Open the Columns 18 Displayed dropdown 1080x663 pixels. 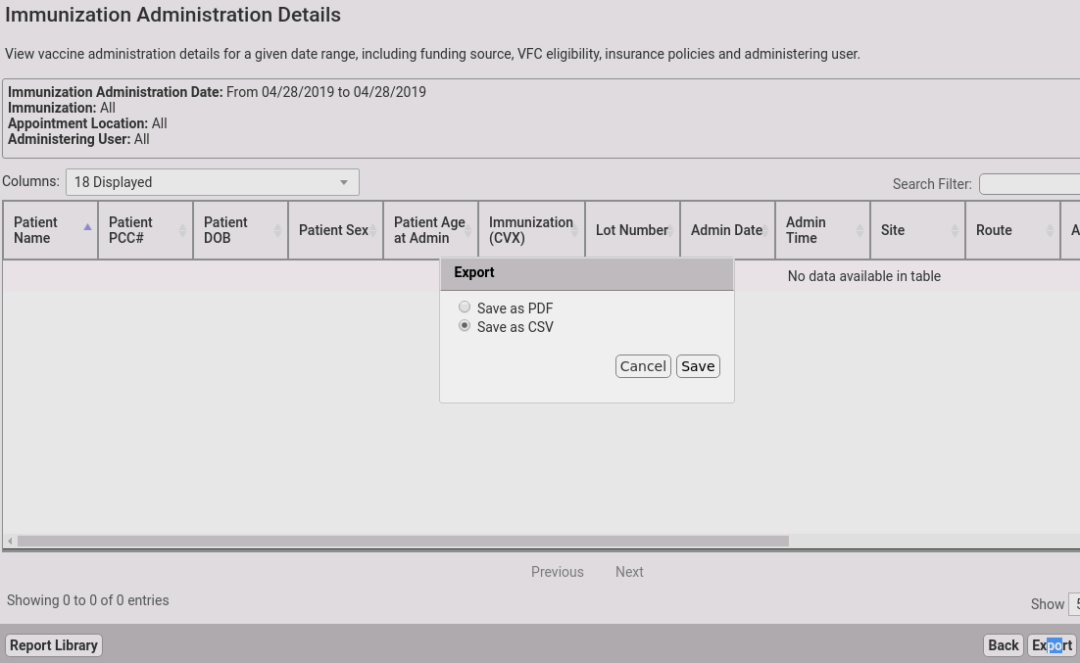pyautogui.click(x=212, y=182)
